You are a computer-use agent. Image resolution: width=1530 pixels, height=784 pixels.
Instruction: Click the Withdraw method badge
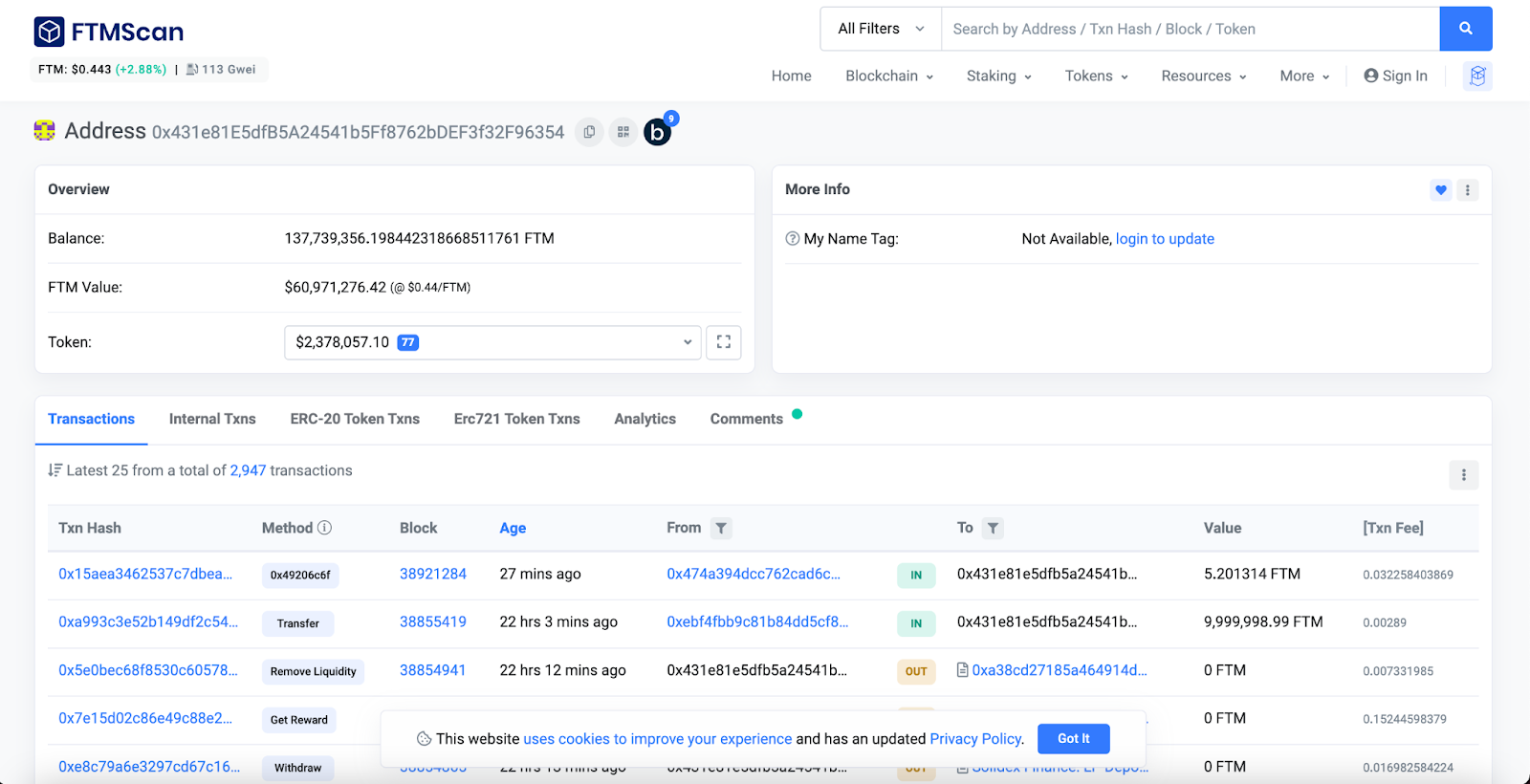297,768
